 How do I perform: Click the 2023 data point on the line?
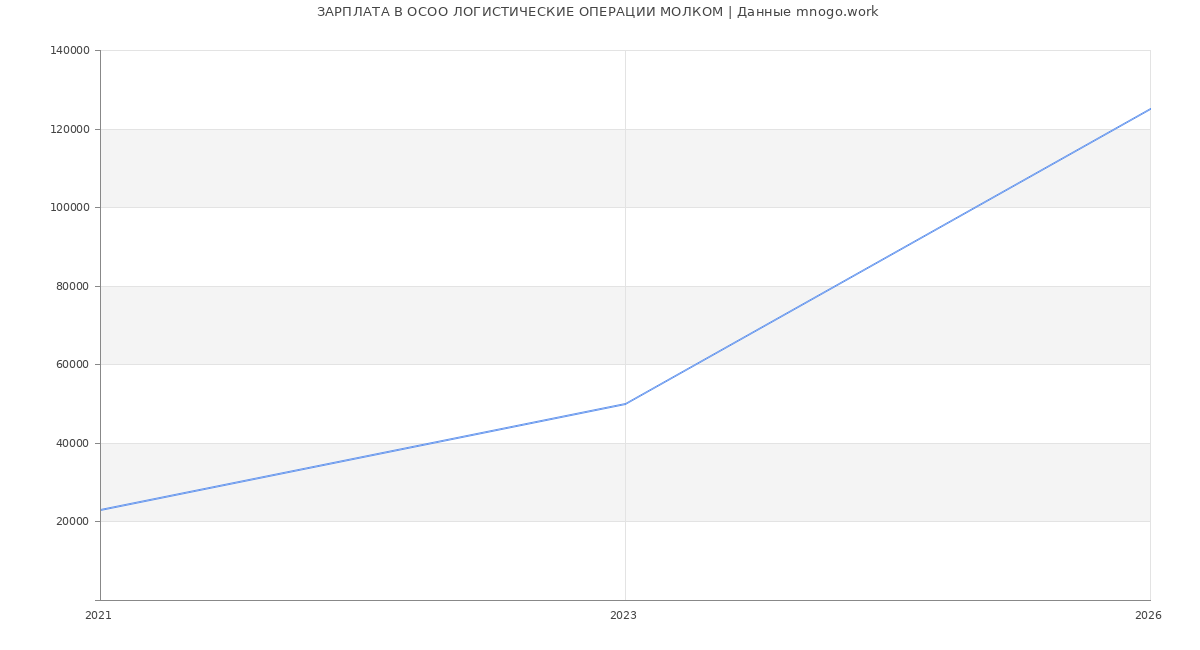(625, 404)
